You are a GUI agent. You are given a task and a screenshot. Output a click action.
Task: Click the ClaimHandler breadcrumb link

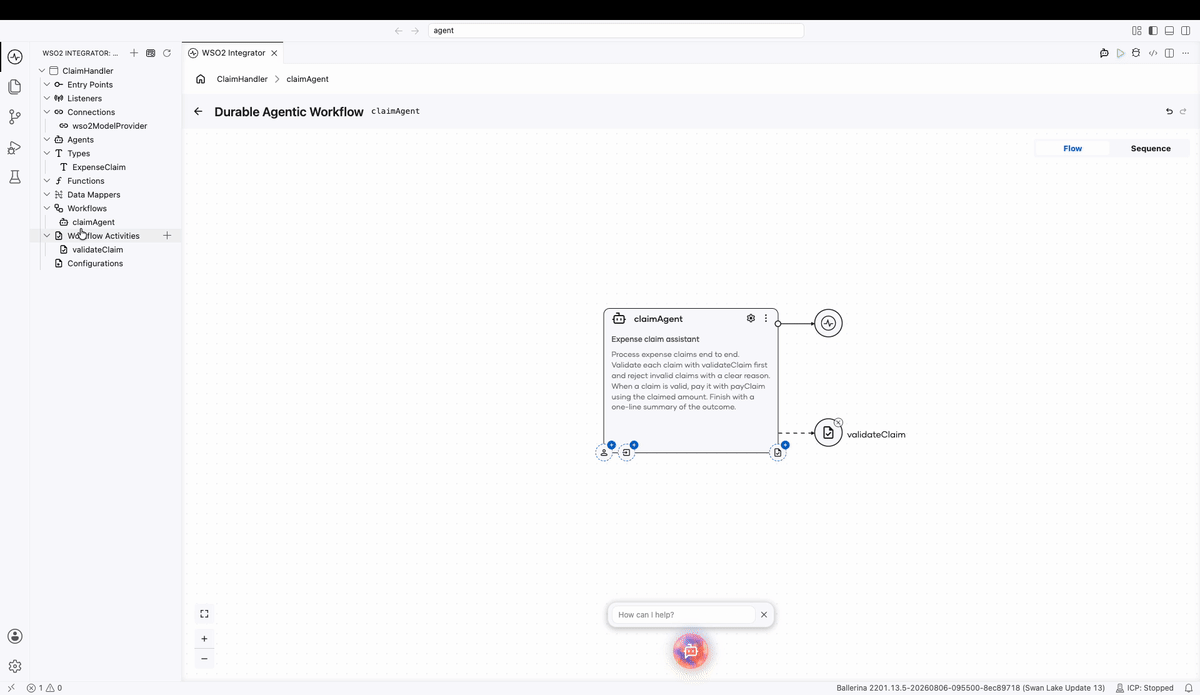point(242,79)
